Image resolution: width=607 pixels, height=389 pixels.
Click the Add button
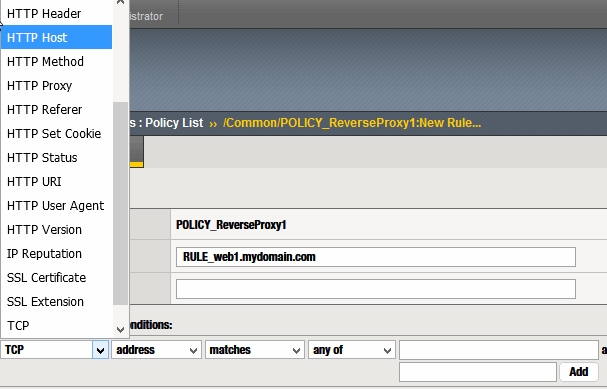(579, 372)
